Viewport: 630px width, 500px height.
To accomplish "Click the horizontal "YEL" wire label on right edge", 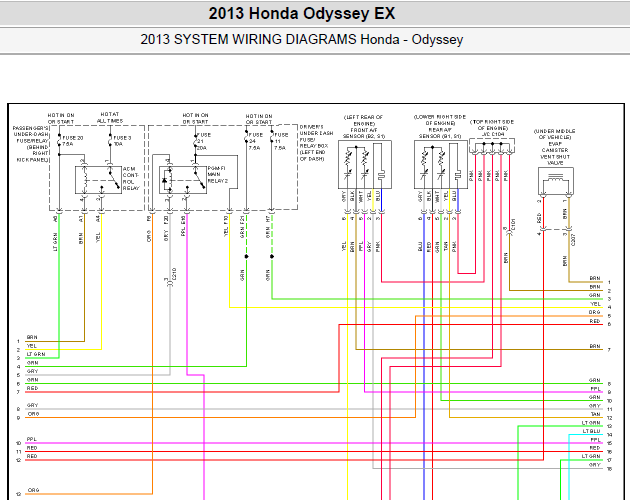I will (595, 304).
